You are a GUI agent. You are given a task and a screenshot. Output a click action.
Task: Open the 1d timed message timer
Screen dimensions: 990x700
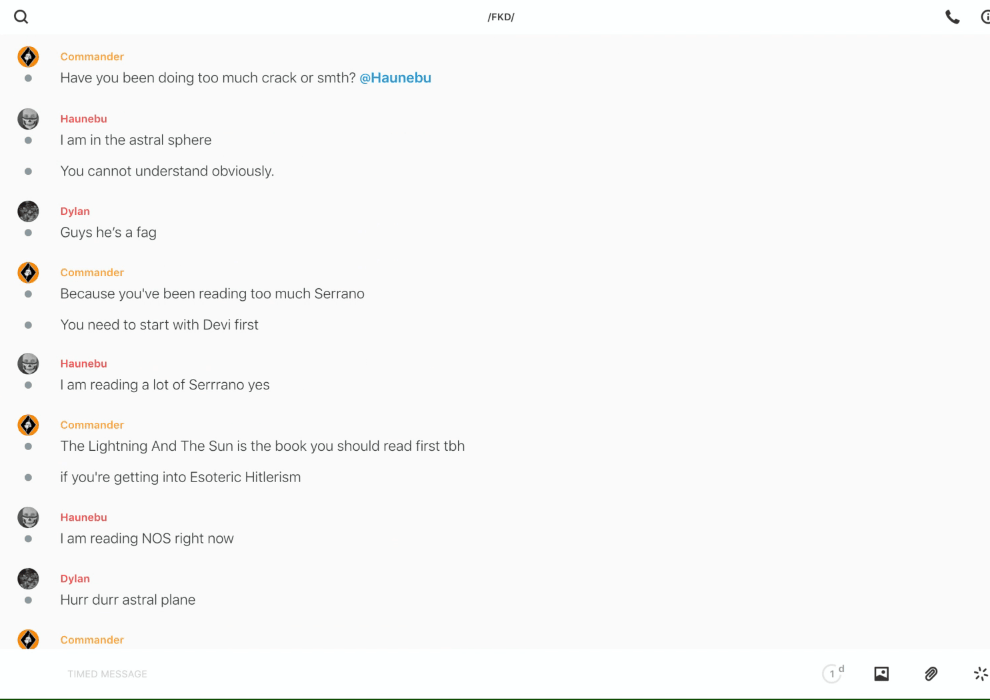pos(833,674)
